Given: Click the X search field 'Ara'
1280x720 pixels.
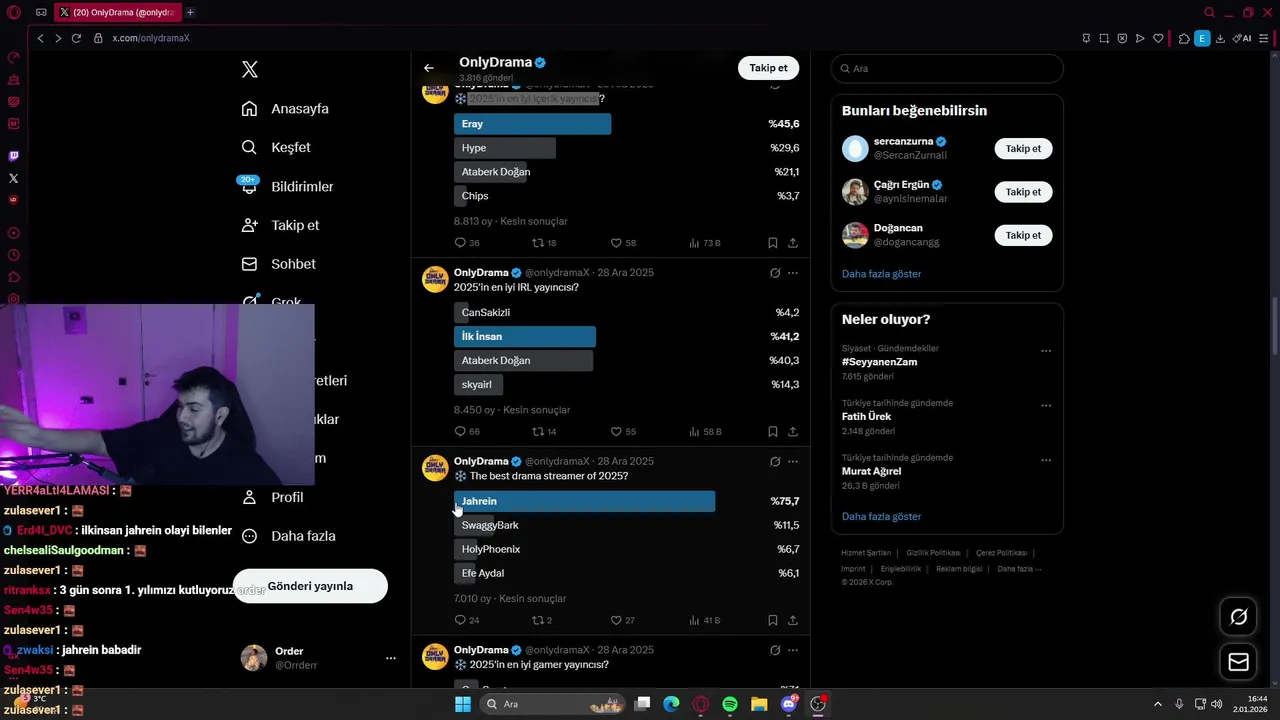Looking at the screenshot, I should [947, 69].
